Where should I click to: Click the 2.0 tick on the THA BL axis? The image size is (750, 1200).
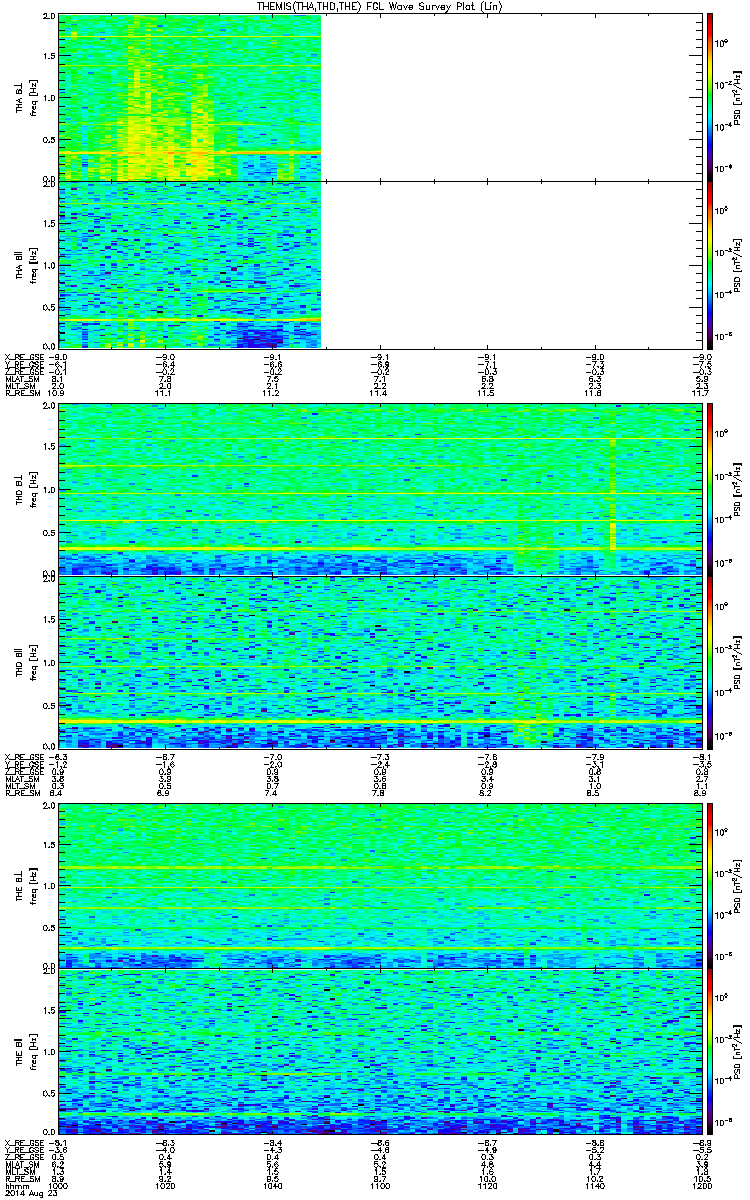(49, 18)
